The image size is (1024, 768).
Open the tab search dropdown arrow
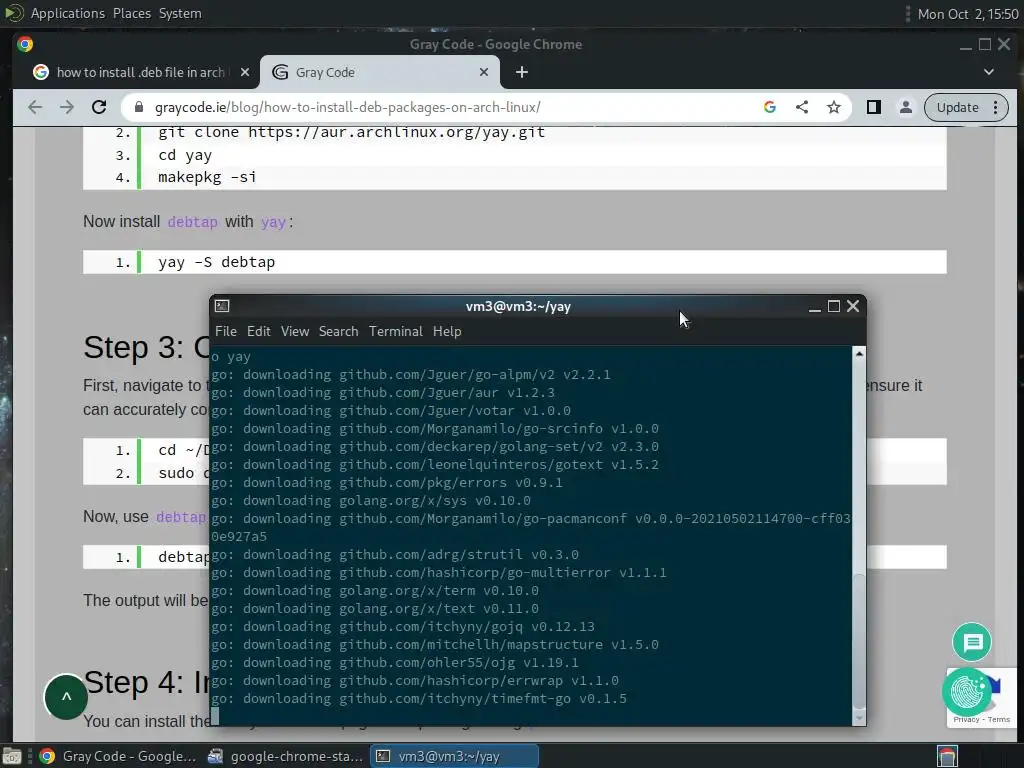[x=989, y=72]
